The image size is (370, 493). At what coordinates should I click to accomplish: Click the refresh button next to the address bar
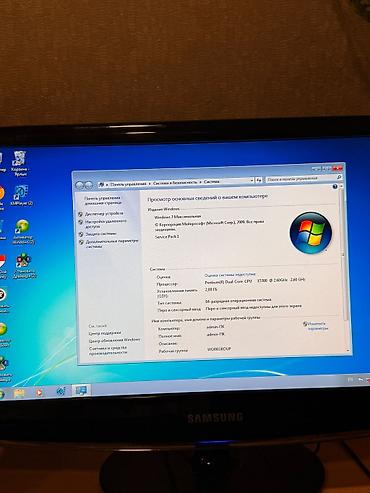click(x=259, y=180)
